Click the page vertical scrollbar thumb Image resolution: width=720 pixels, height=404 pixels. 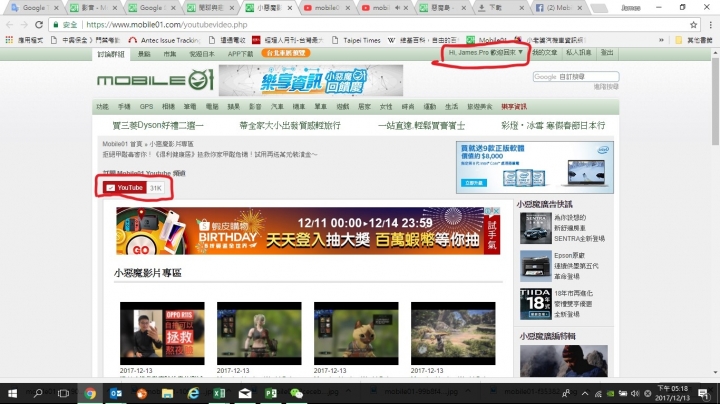coord(715,101)
